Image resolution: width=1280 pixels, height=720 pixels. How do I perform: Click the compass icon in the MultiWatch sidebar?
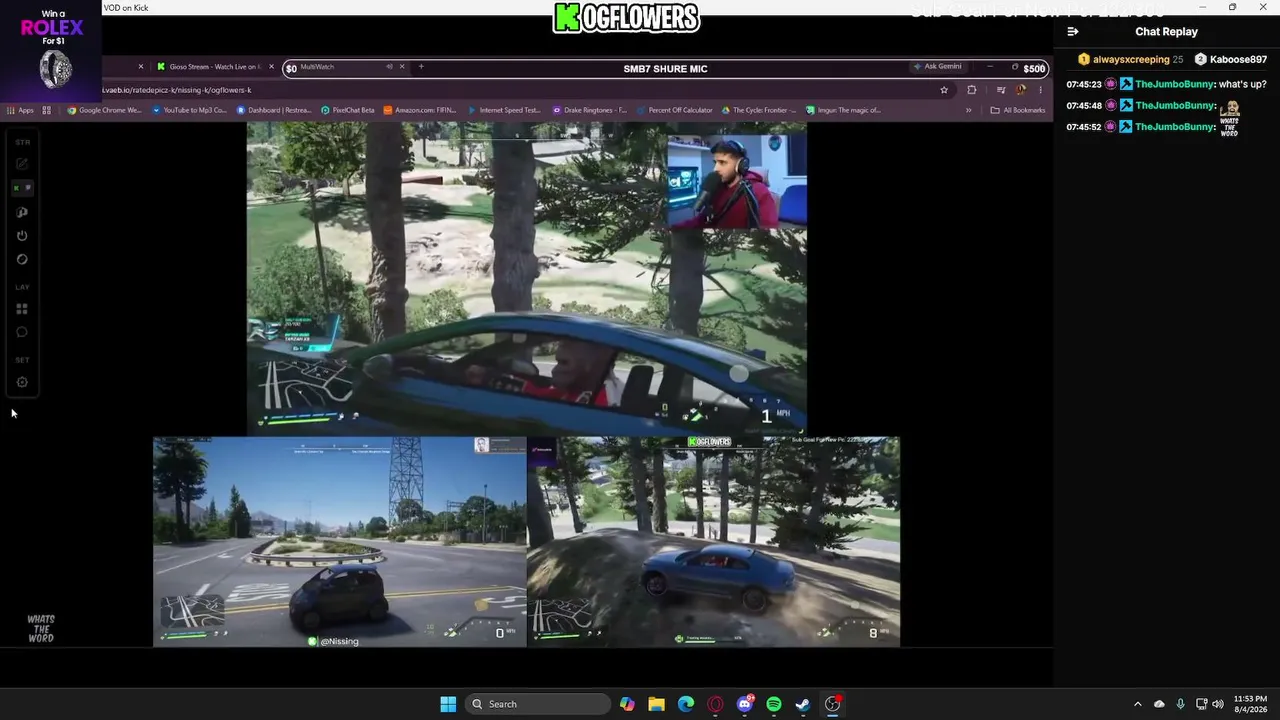(22, 260)
